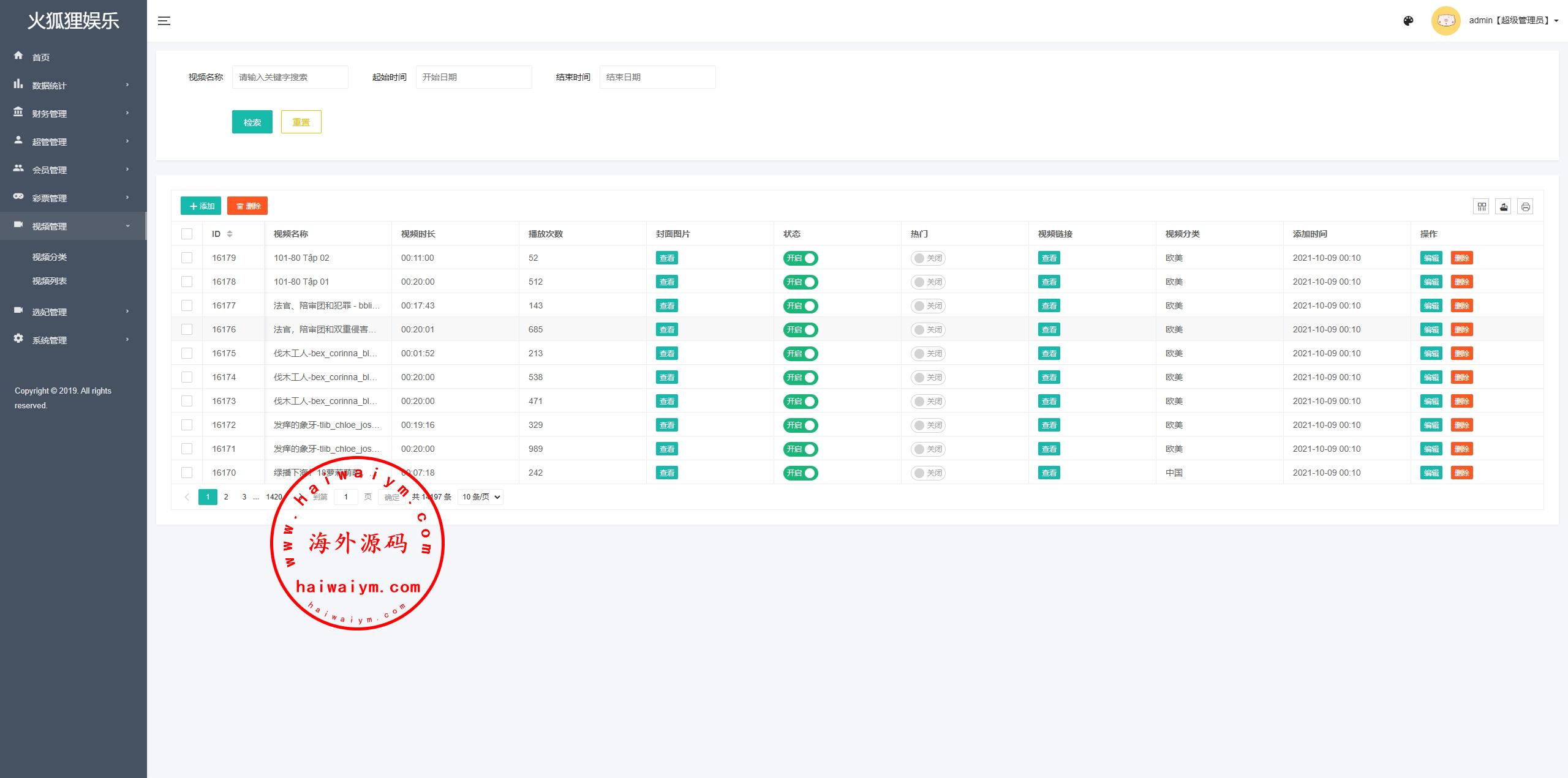Viewport: 1568px width, 778px height.
Task: Click the sidebar collapse hamburger icon
Action: [164, 21]
